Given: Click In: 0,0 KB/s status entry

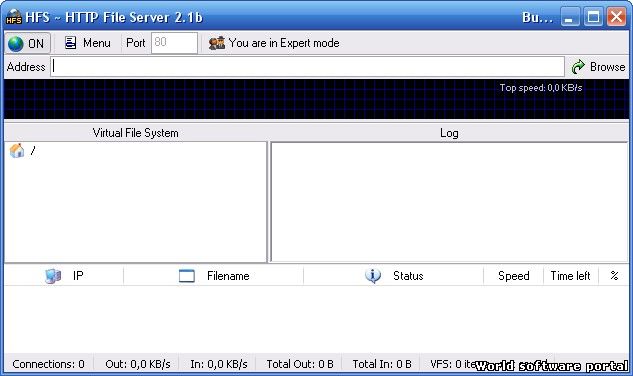Looking at the screenshot, I should (219, 364).
